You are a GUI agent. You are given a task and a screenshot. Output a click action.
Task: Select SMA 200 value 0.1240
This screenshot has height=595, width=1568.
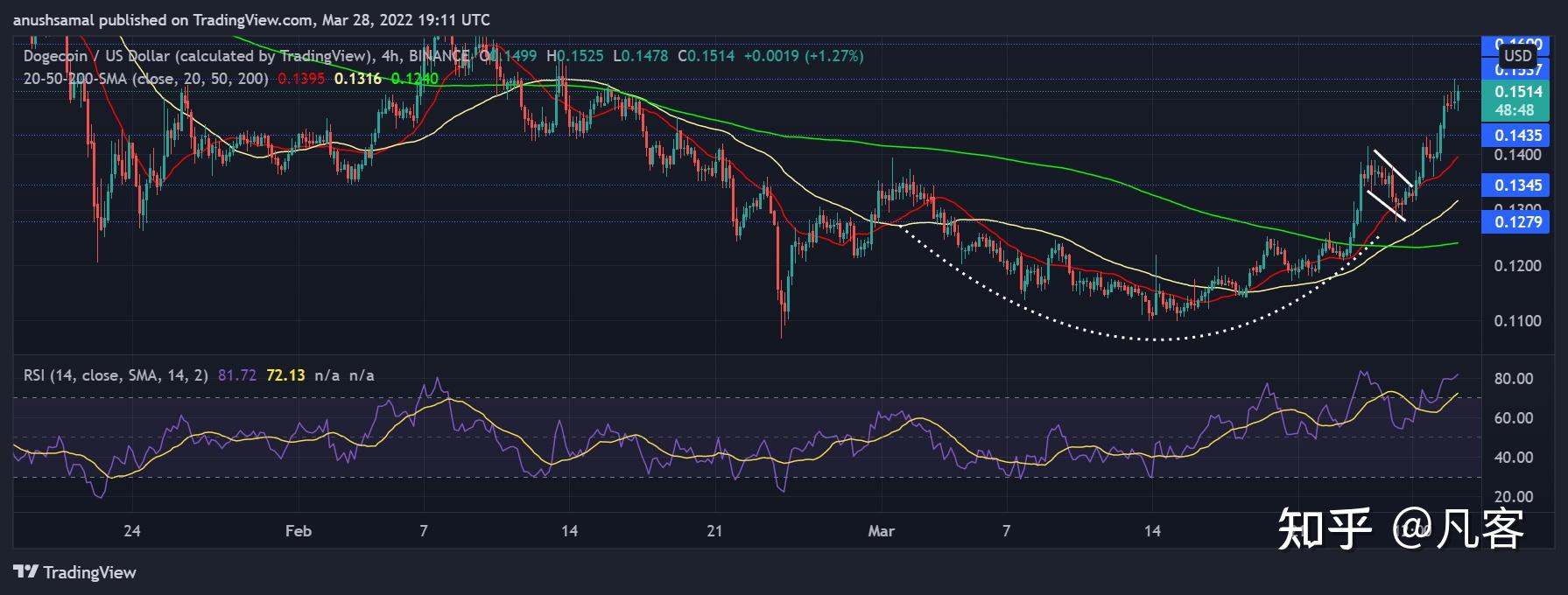click(415, 79)
